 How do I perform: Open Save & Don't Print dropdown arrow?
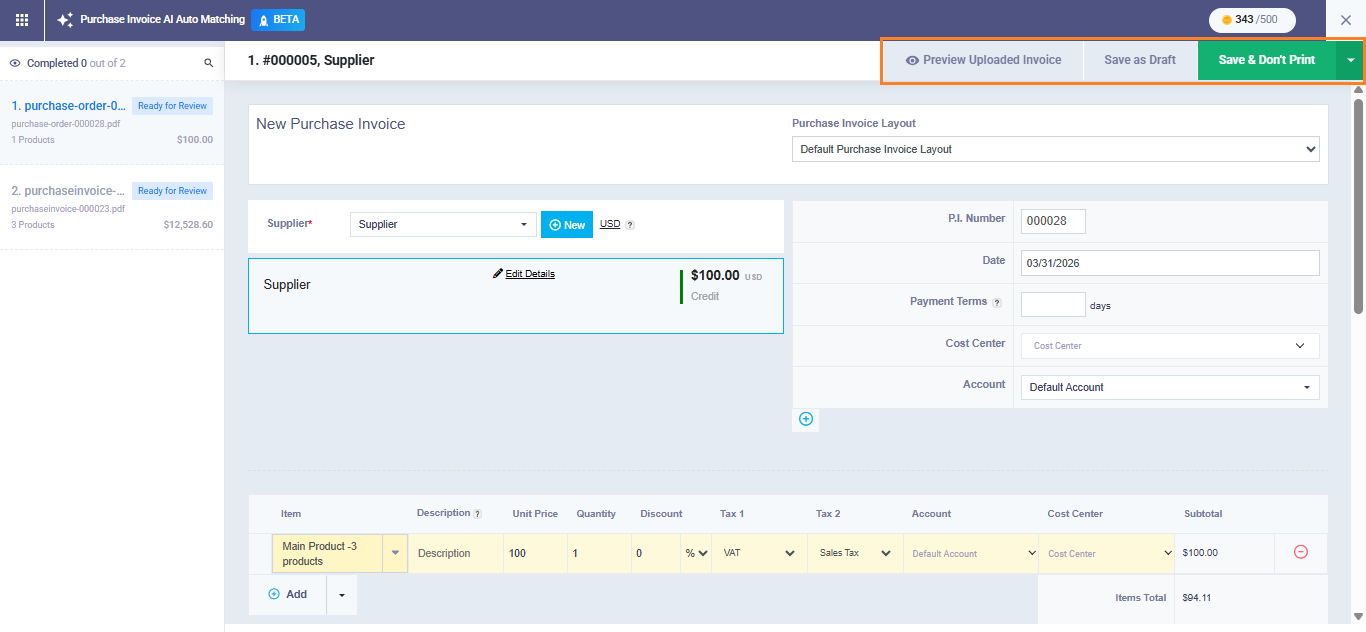coord(1350,60)
